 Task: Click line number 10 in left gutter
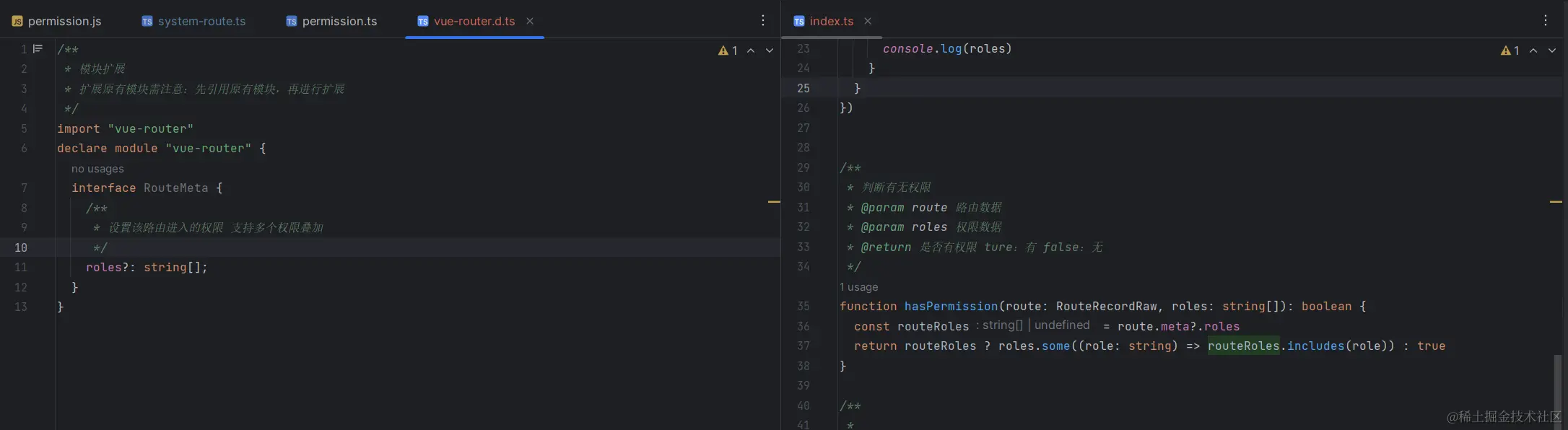pyautogui.click(x=20, y=247)
